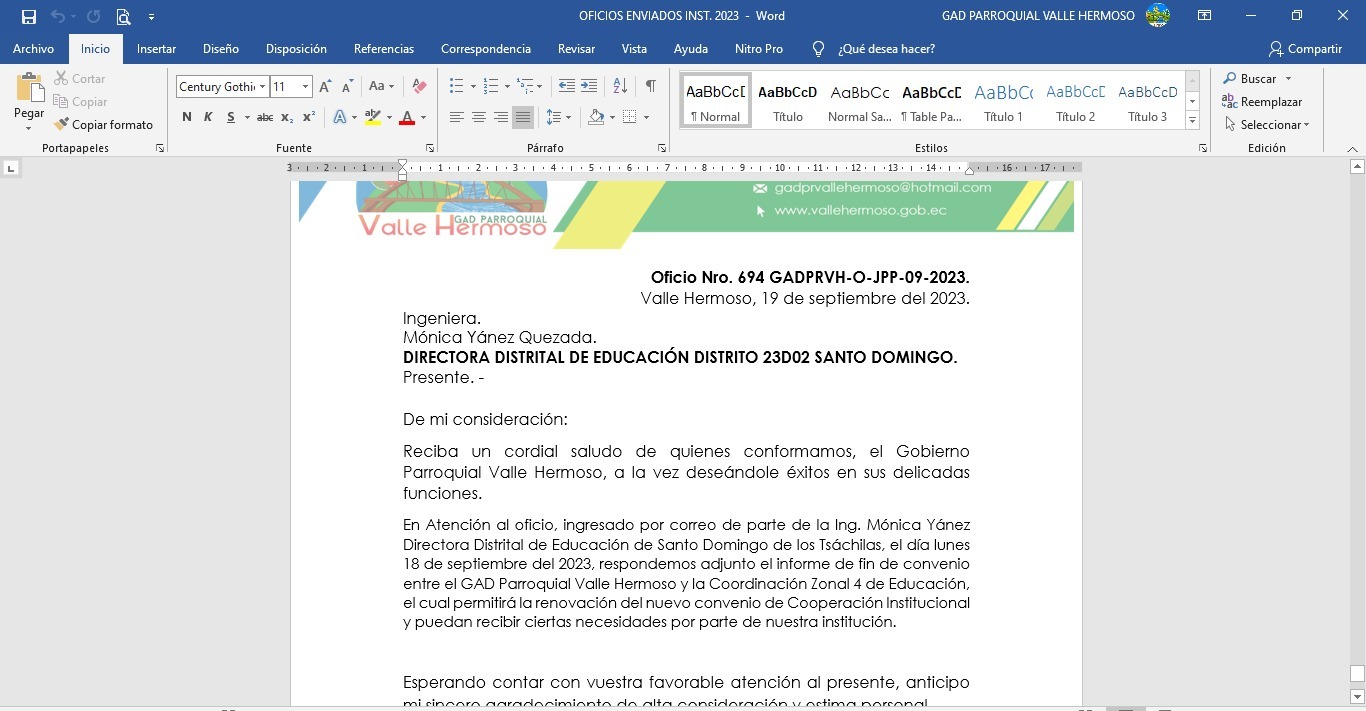1366x711 pixels.
Task: Clear all formatting with the eraser icon
Action: (x=420, y=87)
